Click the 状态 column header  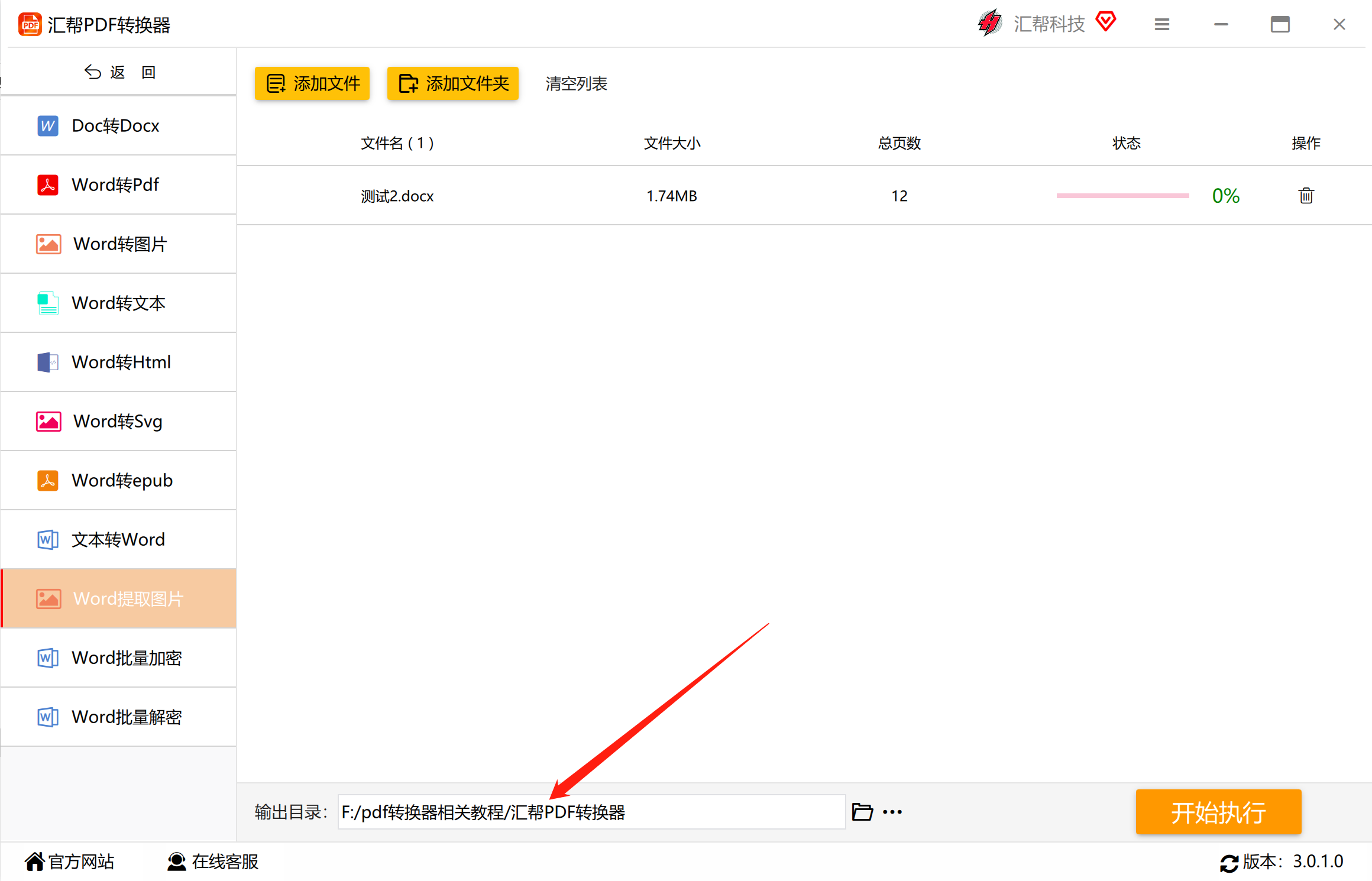pos(1127,143)
